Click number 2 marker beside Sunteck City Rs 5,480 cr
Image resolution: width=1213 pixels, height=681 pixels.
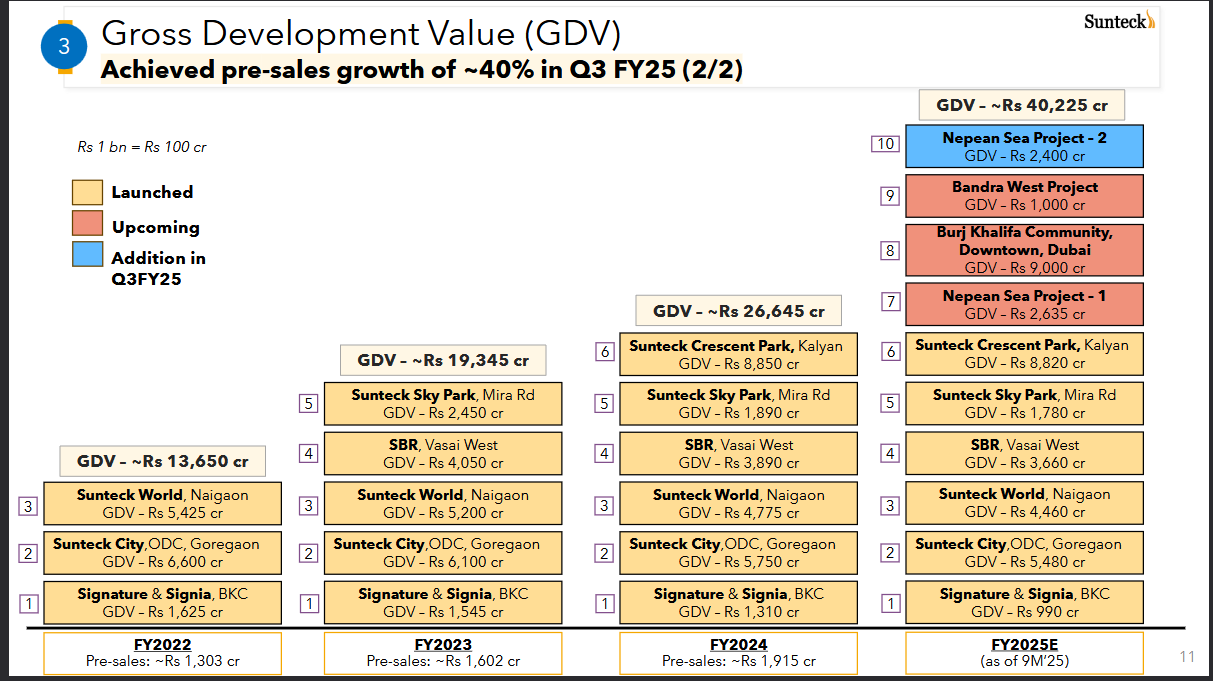pyautogui.click(x=890, y=553)
